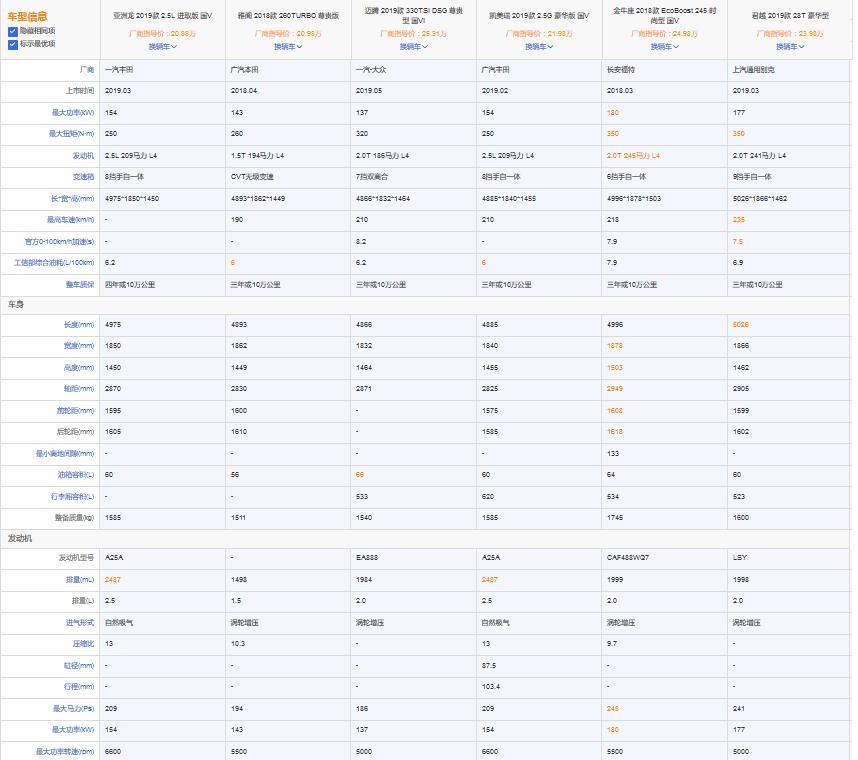Click the 最大扭矩(N·m) parameter link
This screenshot has width=858, height=760.
tap(72, 134)
